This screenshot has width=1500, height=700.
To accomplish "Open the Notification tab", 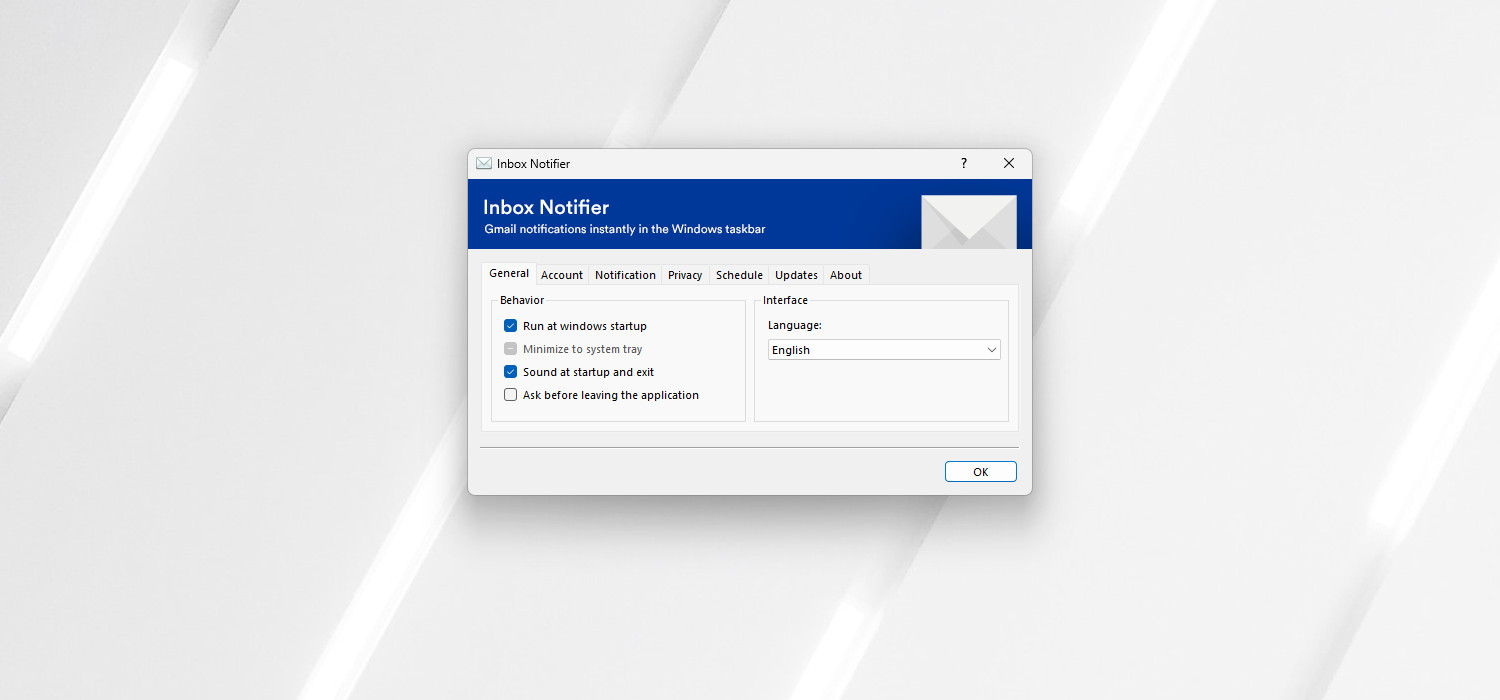I will coord(625,275).
